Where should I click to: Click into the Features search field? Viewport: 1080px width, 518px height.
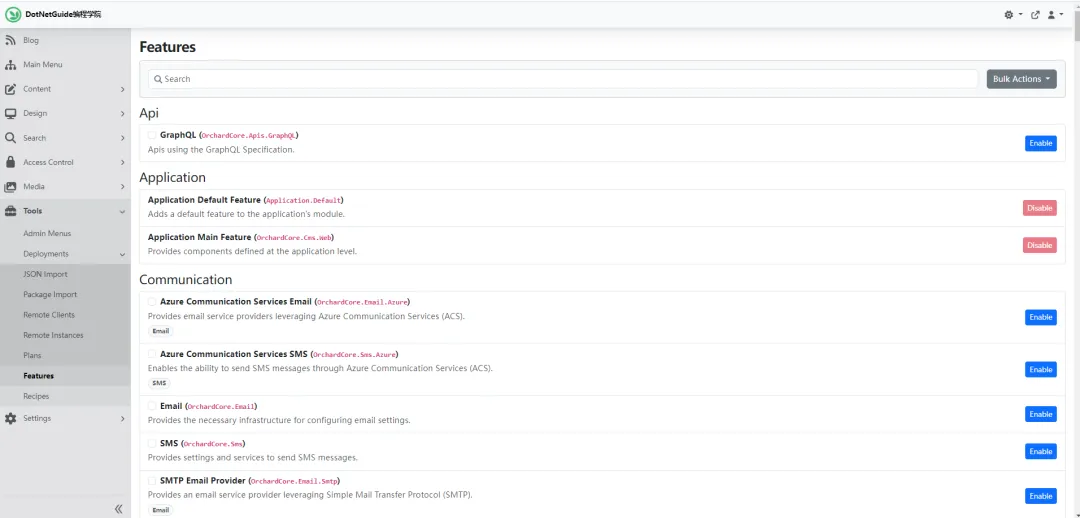tap(563, 79)
